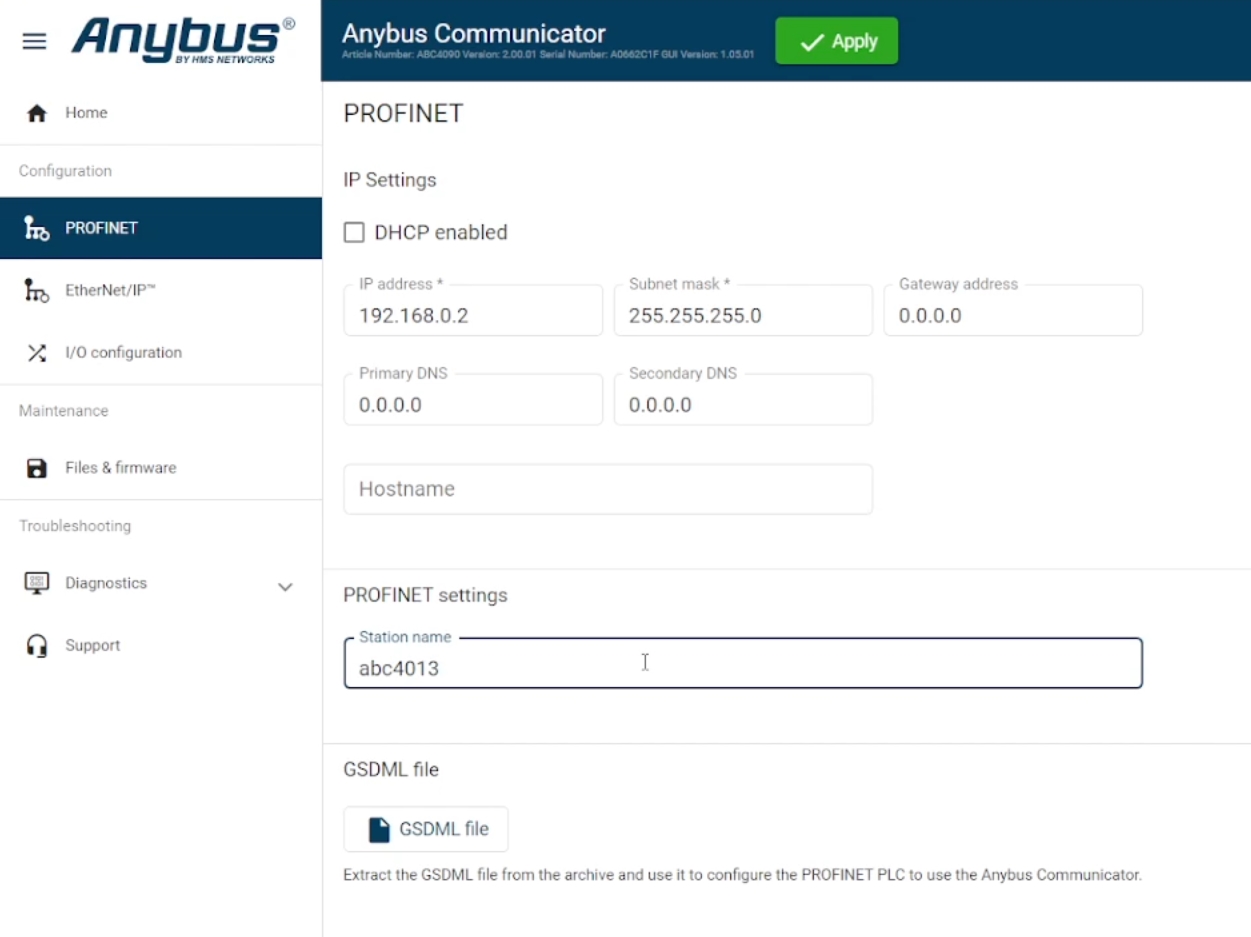The height and width of the screenshot is (937, 1251).
Task: Click the GSDML file document icon
Action: coord(379,829)
